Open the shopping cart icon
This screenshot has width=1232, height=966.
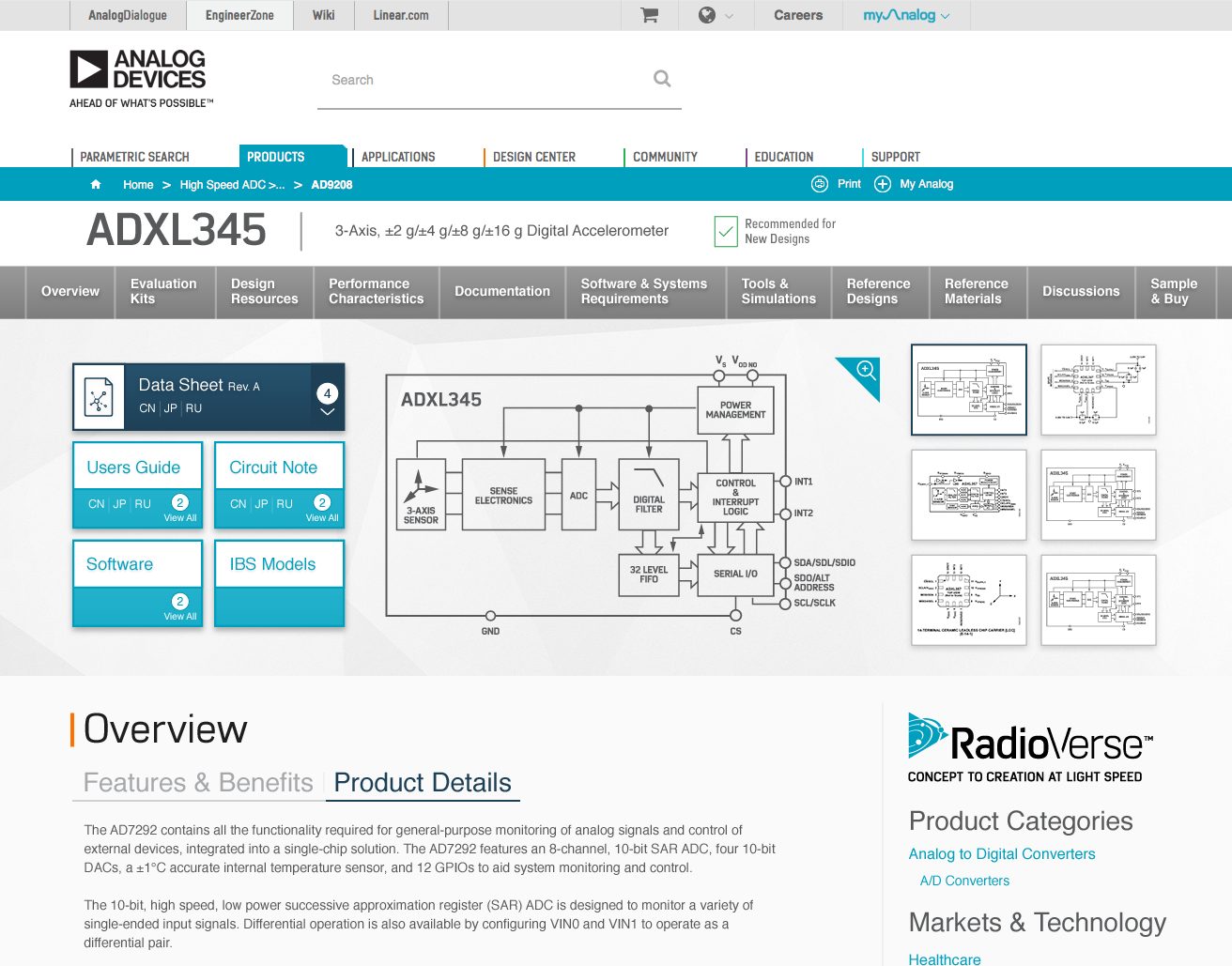[649, 15]
